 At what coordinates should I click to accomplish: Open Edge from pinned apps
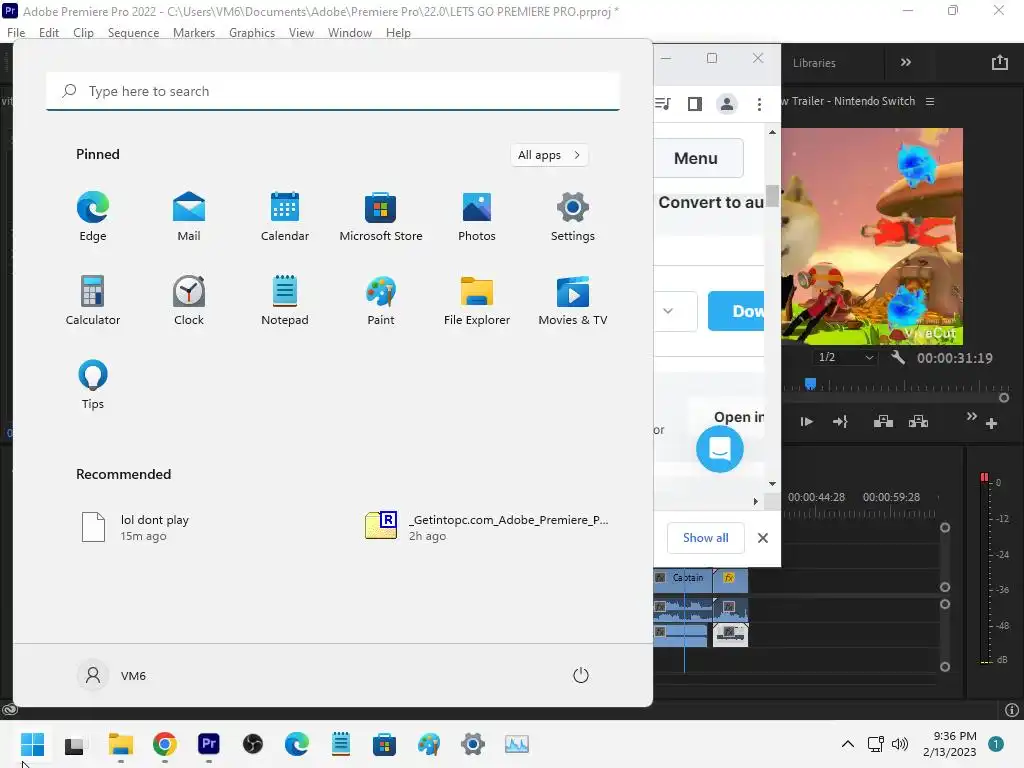click(93, 217)
